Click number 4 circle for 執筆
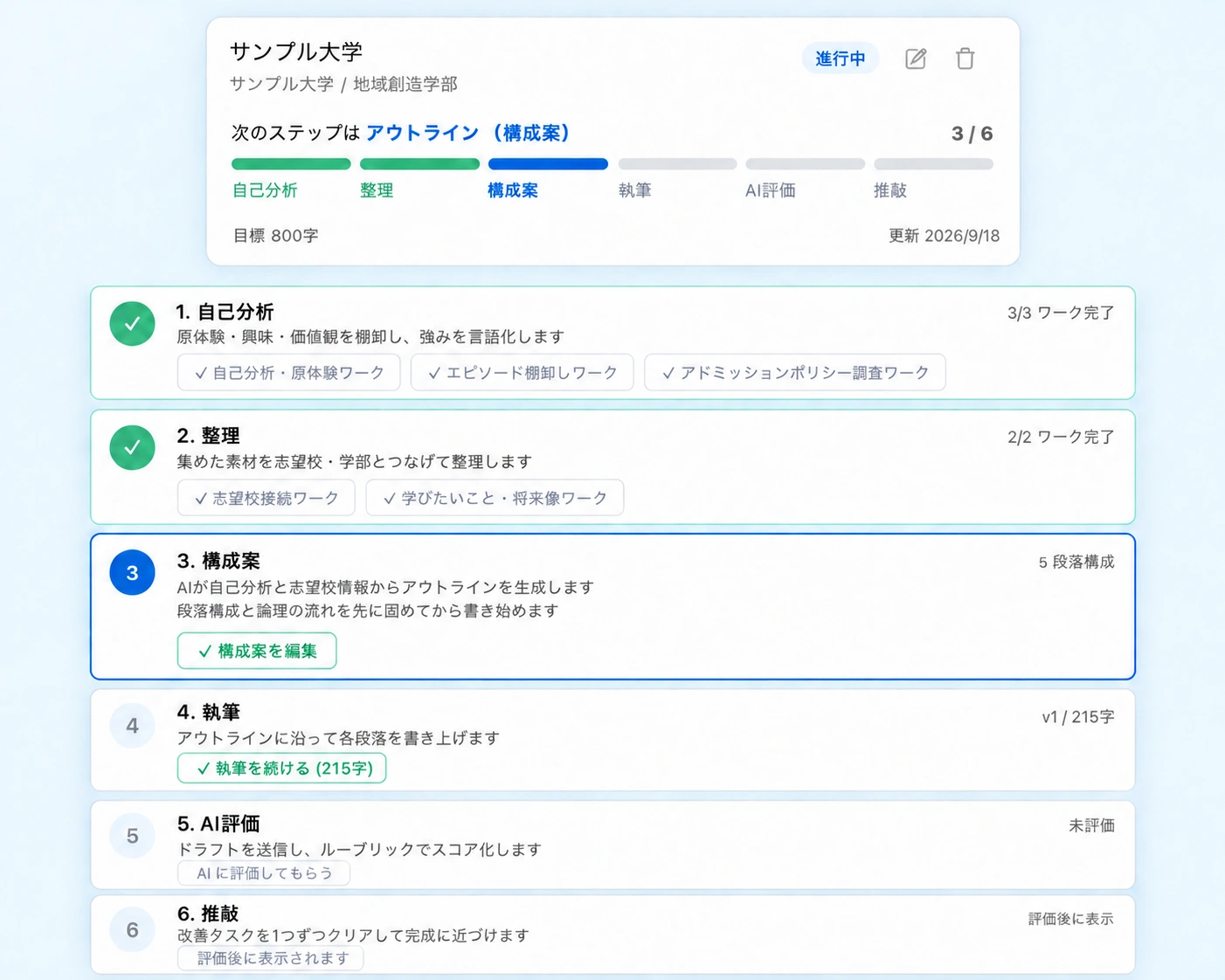This screenshot has height=980, width=1225. coord(132,725)
